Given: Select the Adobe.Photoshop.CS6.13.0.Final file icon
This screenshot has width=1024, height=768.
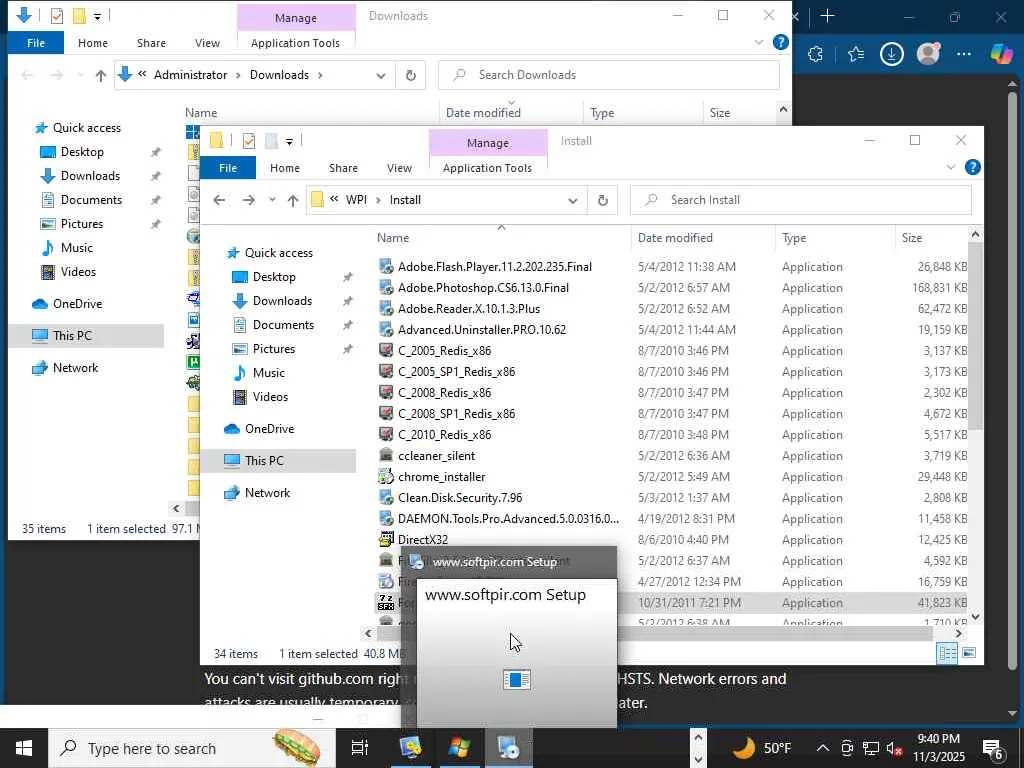Looking at the screenshot, I should click(x=386, y=287).
